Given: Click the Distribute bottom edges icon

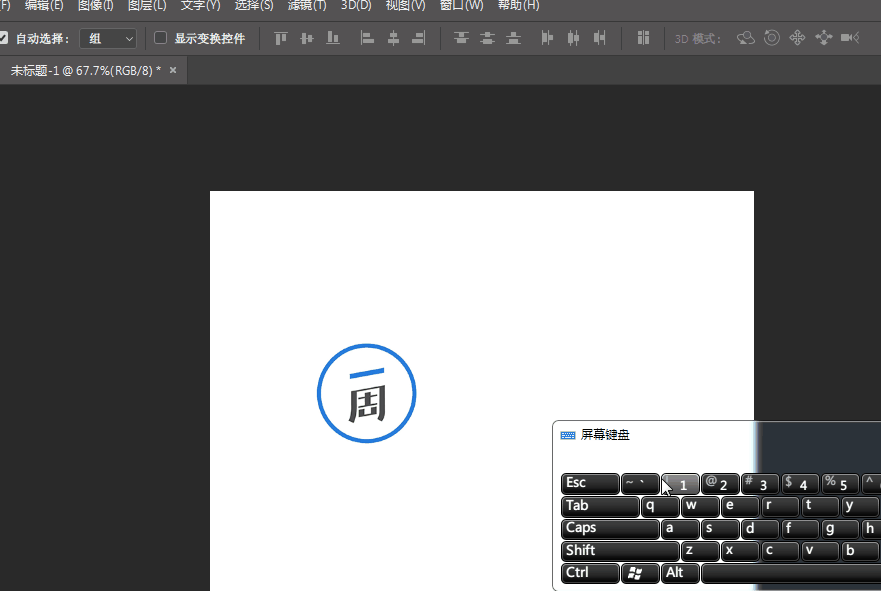Looking at the screenshot, I should (x=514, y=38).
